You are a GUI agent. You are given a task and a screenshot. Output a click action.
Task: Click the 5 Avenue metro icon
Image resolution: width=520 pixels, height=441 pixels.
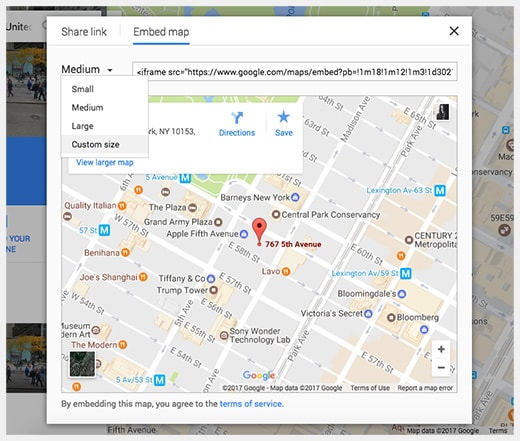point(185,178)
